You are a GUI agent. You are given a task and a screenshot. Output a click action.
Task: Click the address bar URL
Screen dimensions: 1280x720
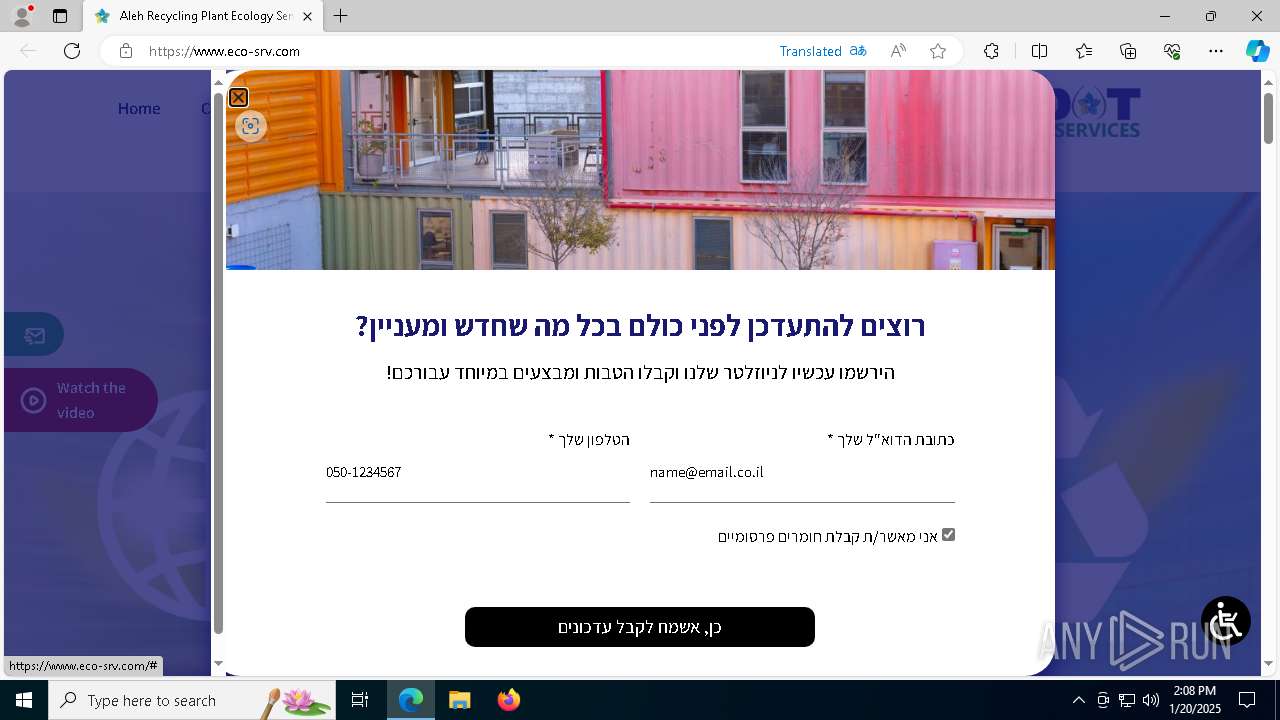pos(224,51)
